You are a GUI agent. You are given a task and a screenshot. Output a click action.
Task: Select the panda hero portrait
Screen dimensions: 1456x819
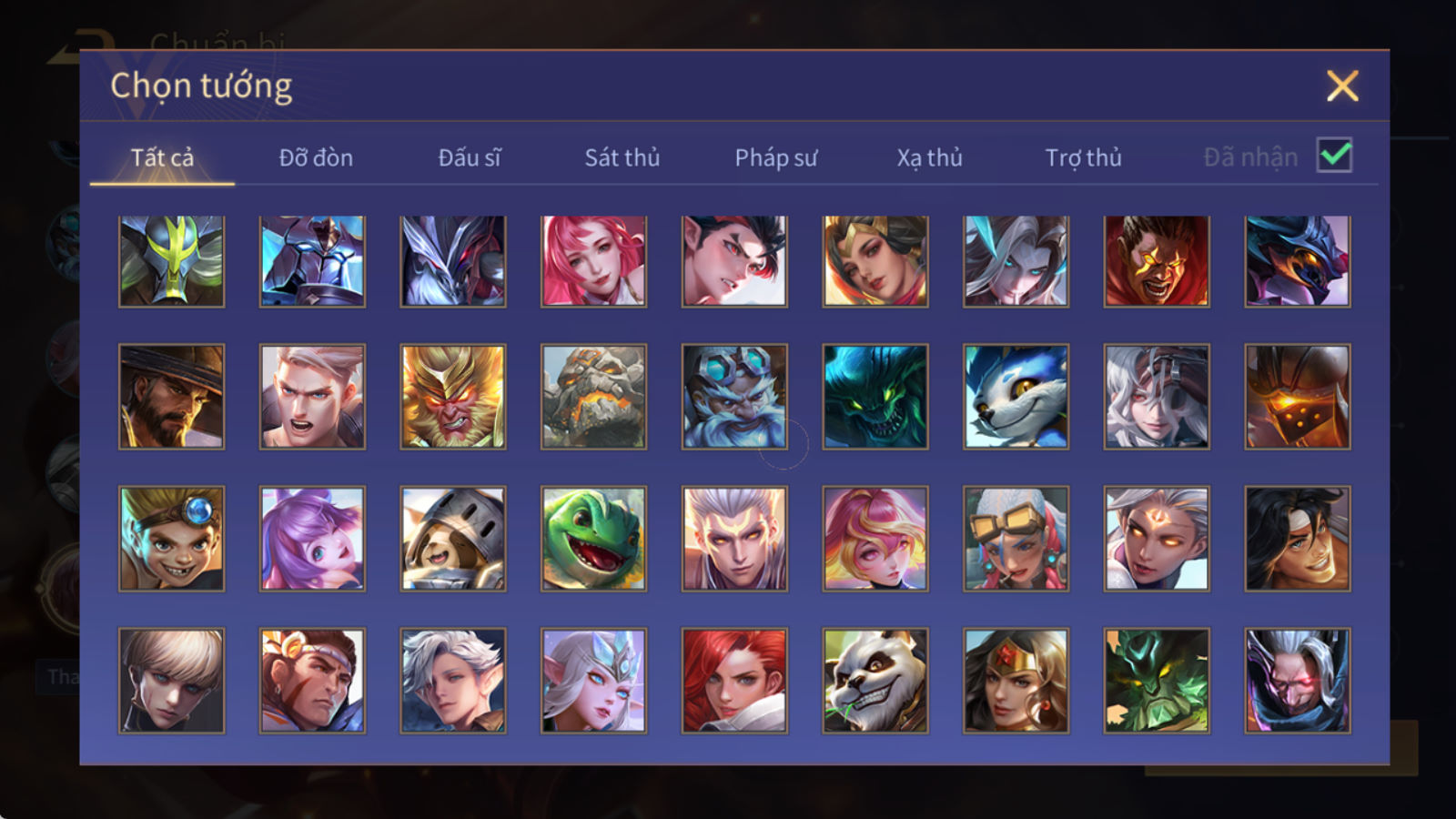point(875,681)
